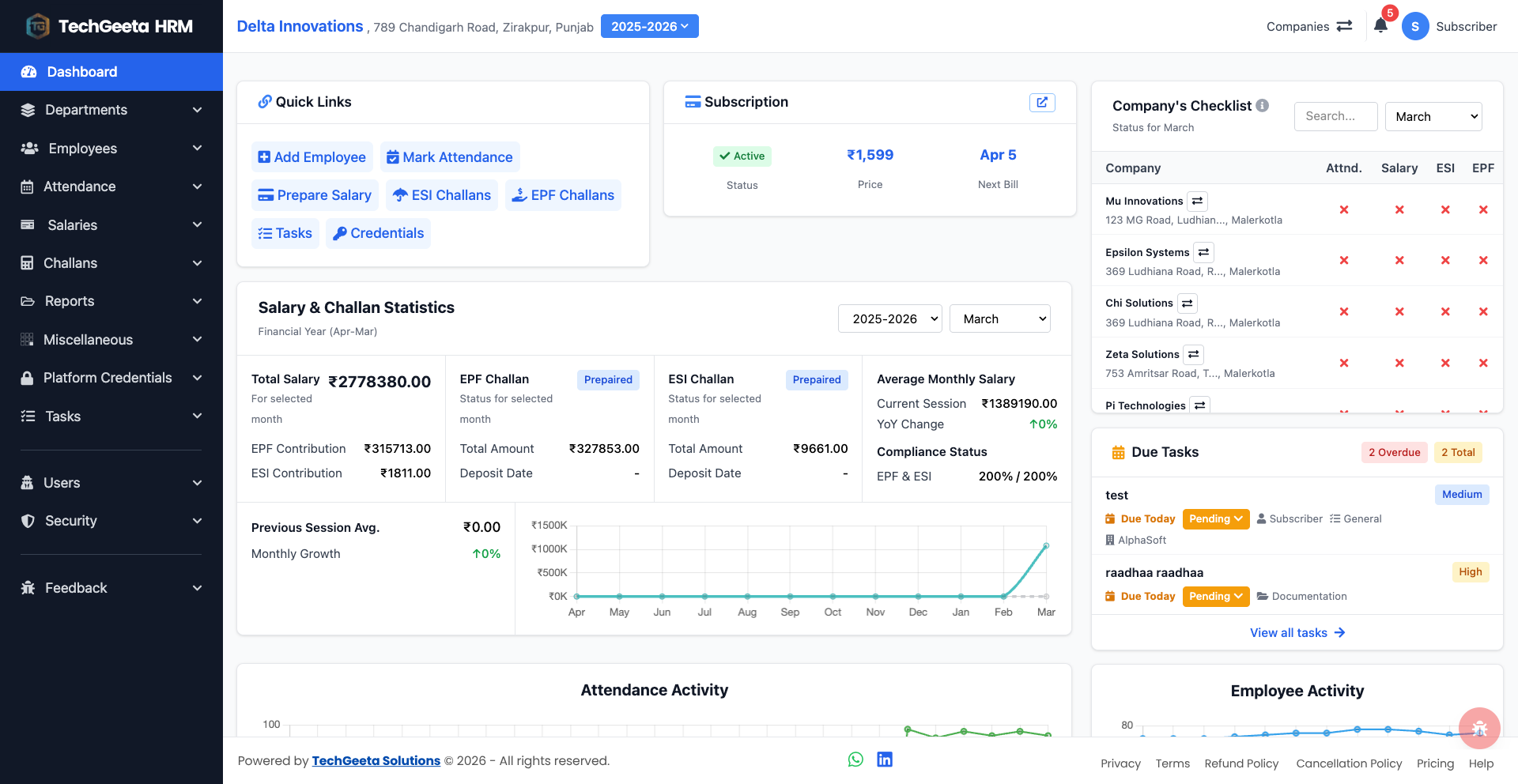Switch to Zeta Solutions company icon
This screenshot has height=784, width=1518.
click(x=1194, y=354)
